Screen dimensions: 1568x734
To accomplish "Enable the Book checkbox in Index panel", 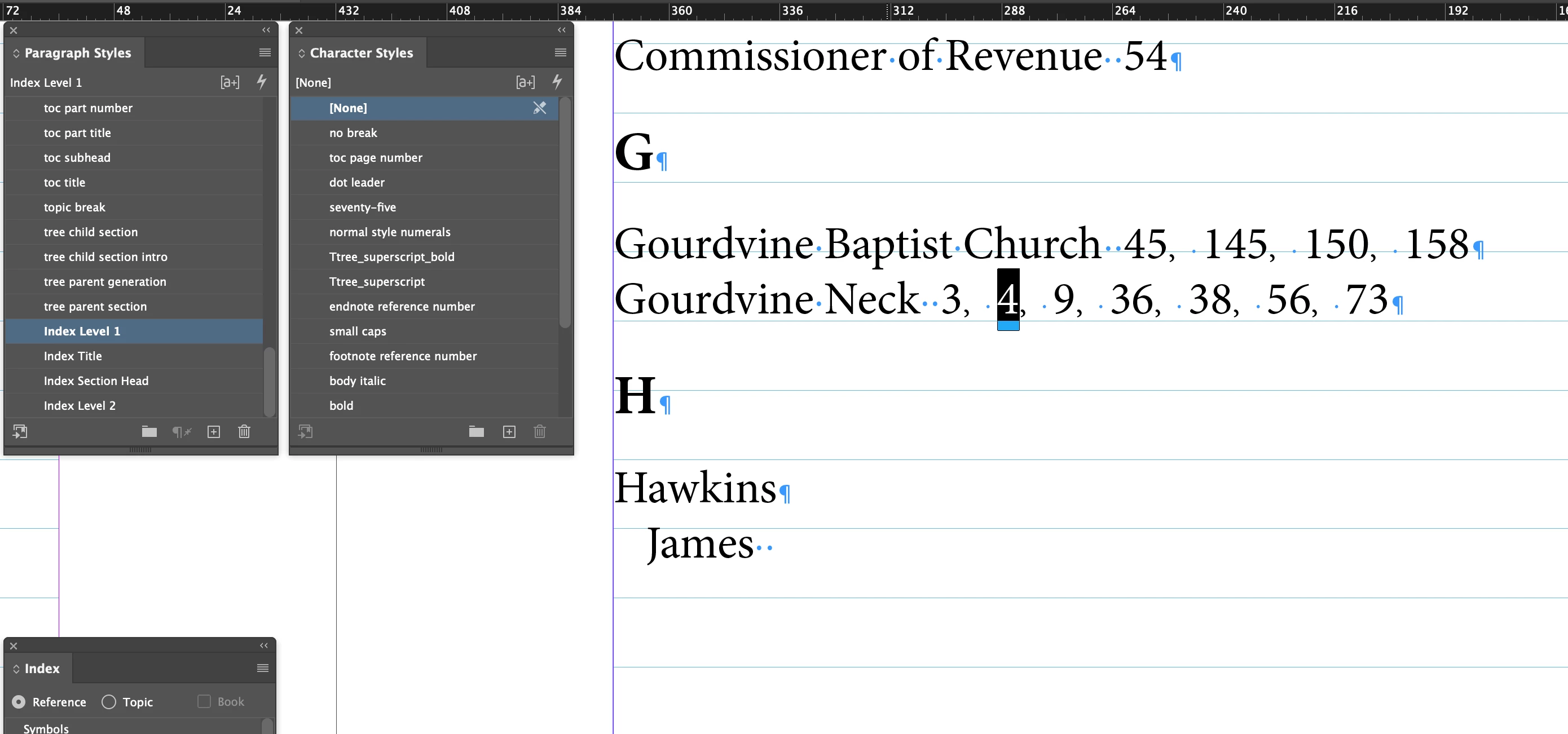I will [204, 701].
